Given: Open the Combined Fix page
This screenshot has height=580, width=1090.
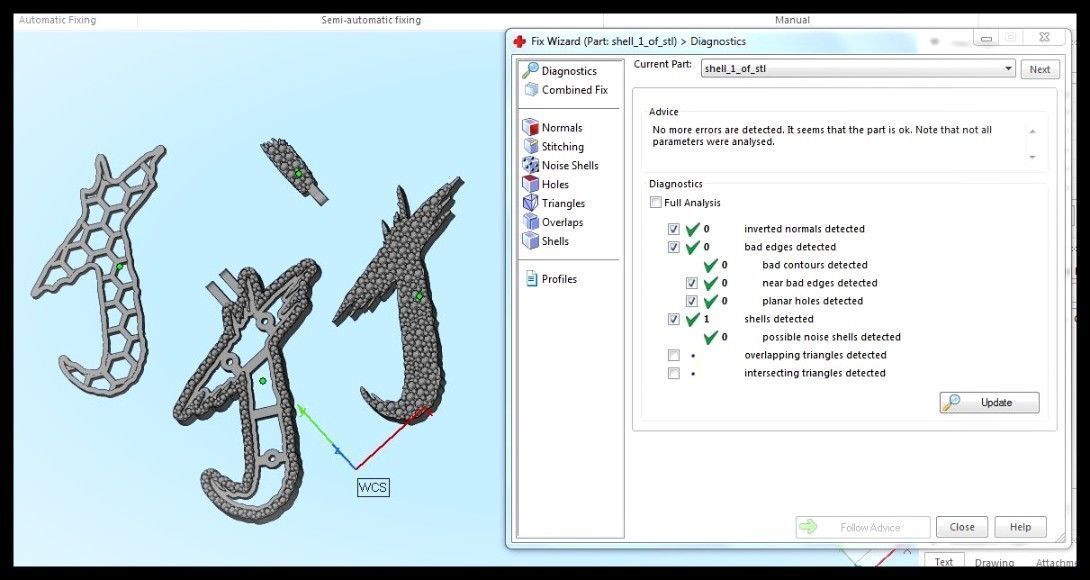Looking at the screenshot, I should click(x=566, y=90).
